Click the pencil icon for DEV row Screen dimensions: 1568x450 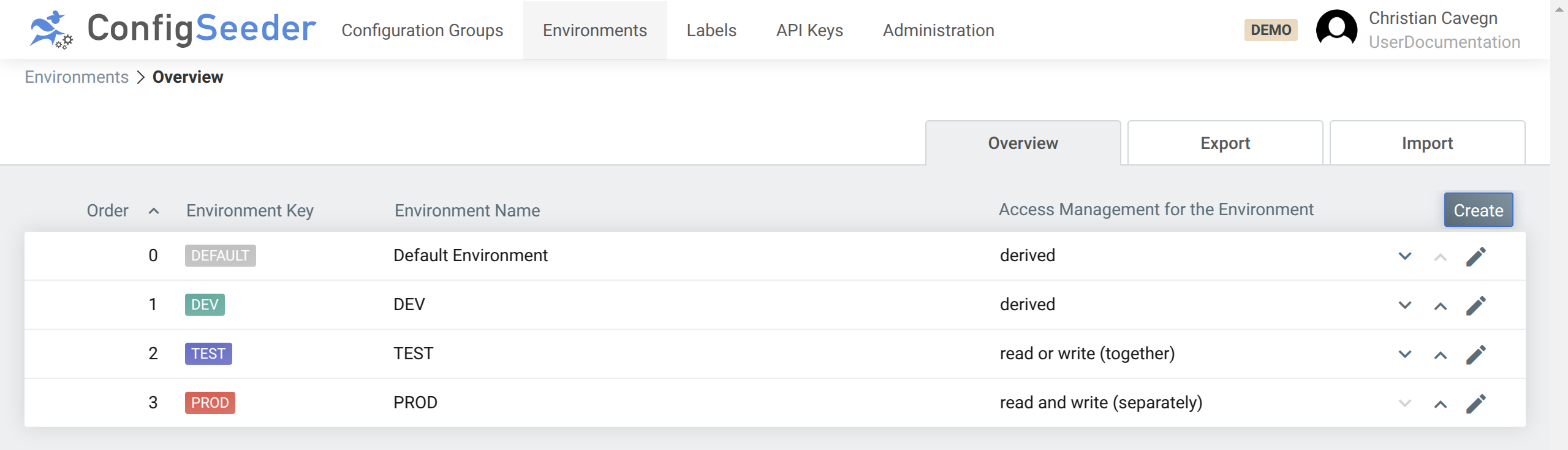pos(1475,305)
